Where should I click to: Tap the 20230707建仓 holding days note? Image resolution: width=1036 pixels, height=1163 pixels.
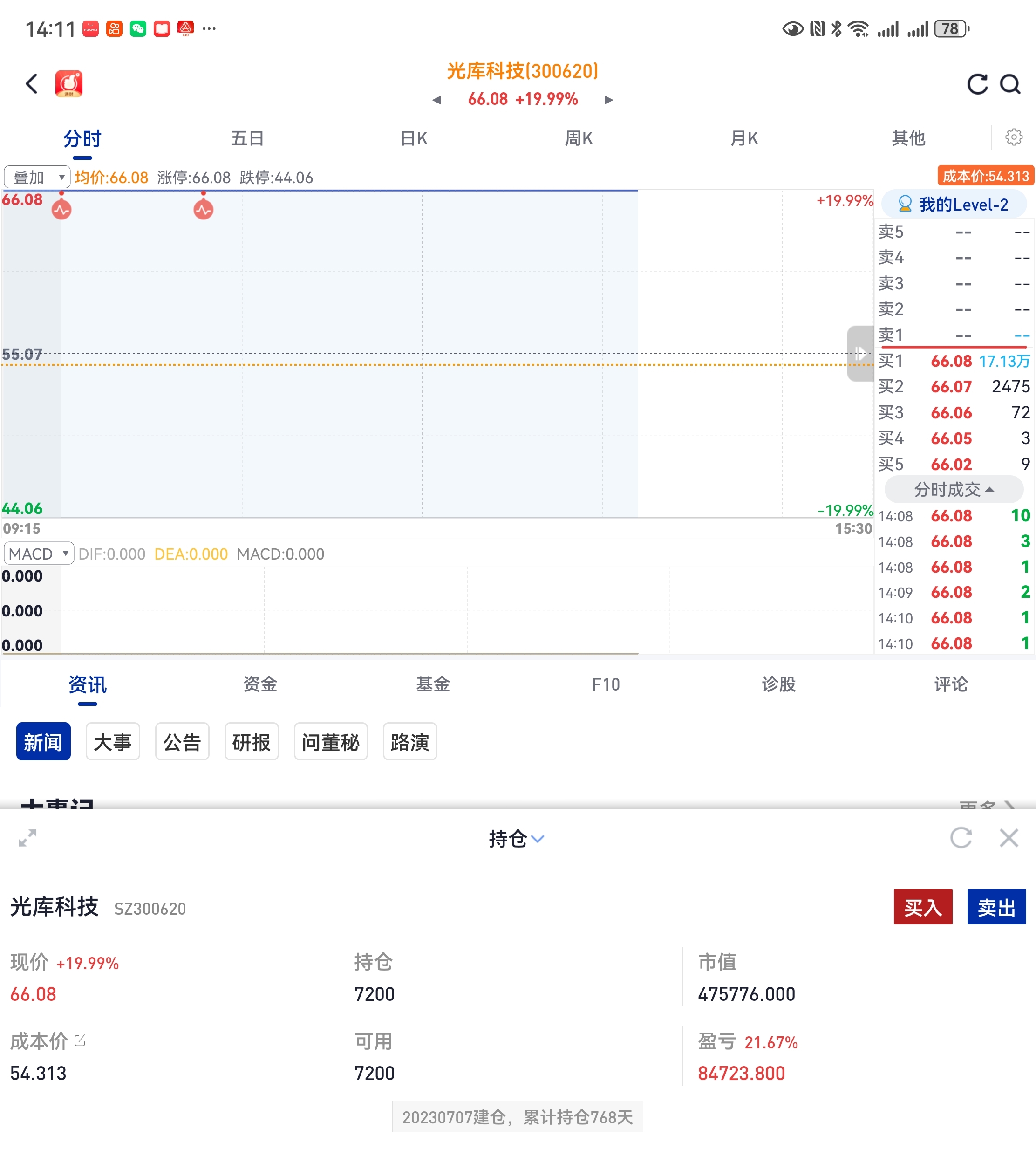518,1117
